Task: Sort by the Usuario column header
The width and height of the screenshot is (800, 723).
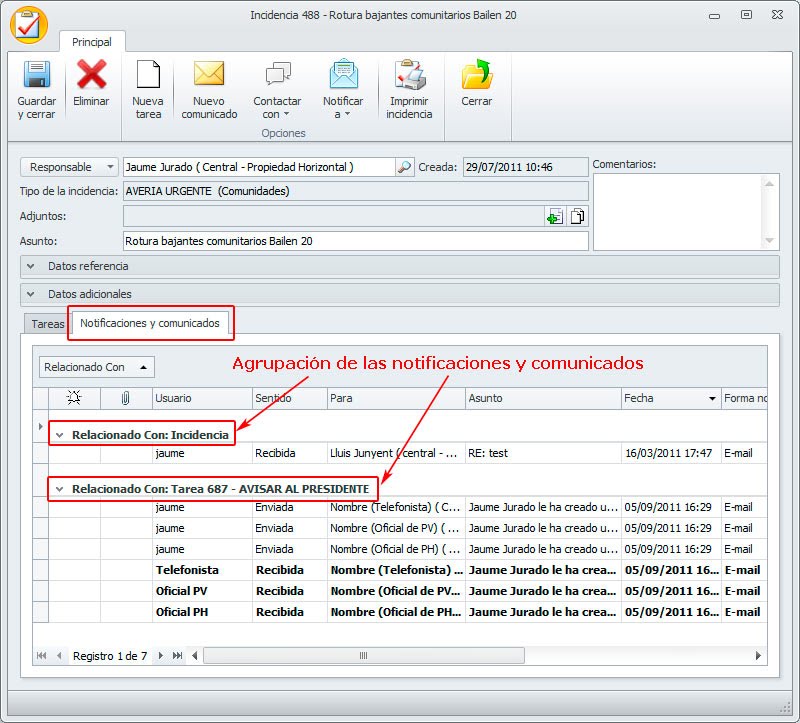Action: tap(203, 398)
